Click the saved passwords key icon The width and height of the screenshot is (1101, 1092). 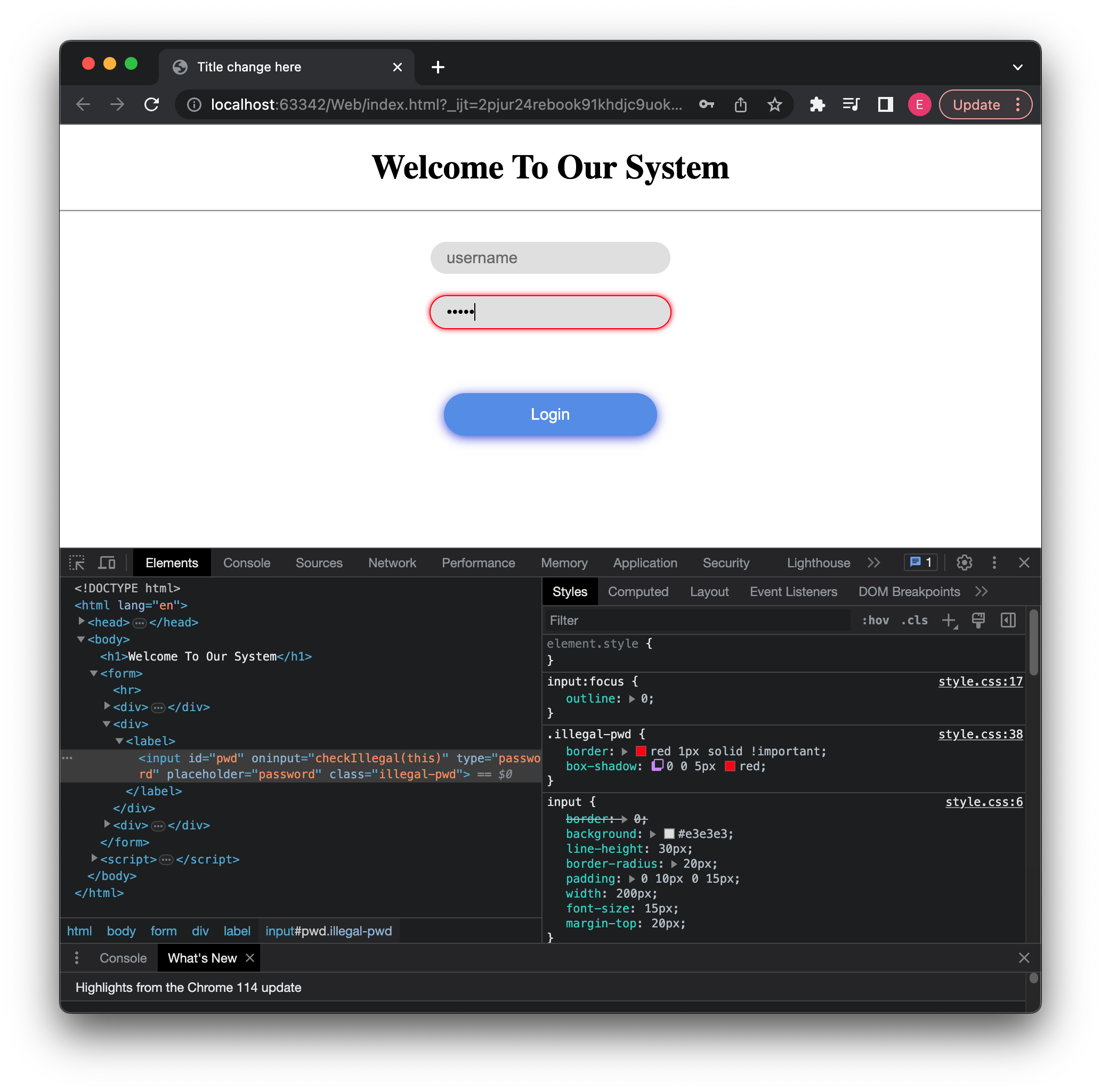coord(707,104)
